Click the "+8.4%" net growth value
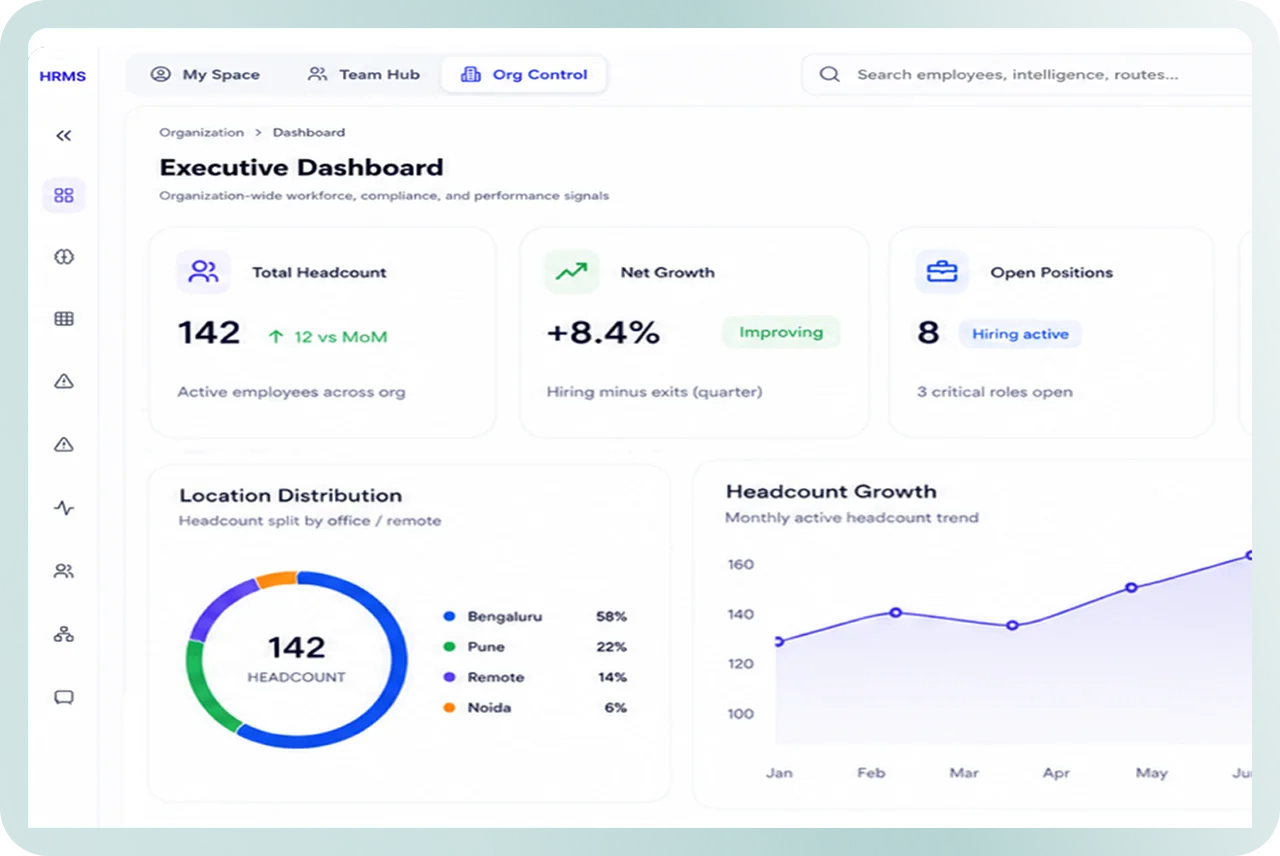 603,333
